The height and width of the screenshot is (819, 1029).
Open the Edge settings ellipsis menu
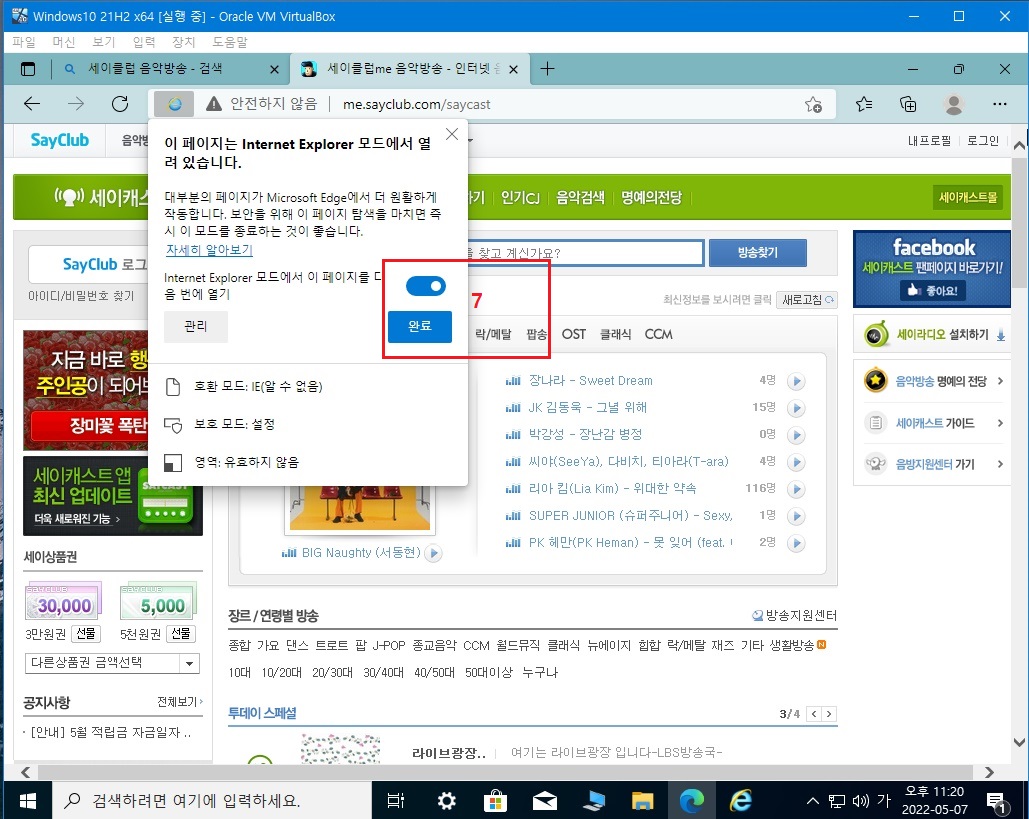point(999,104)
